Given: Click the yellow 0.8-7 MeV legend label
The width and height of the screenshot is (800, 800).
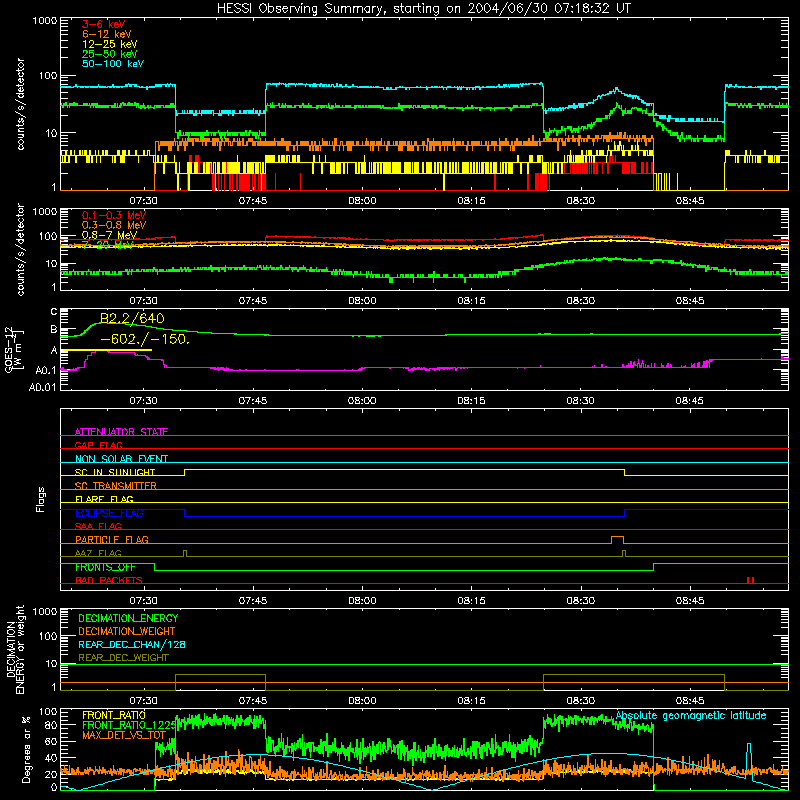Looking at the screenshot, I should point(109,235).
